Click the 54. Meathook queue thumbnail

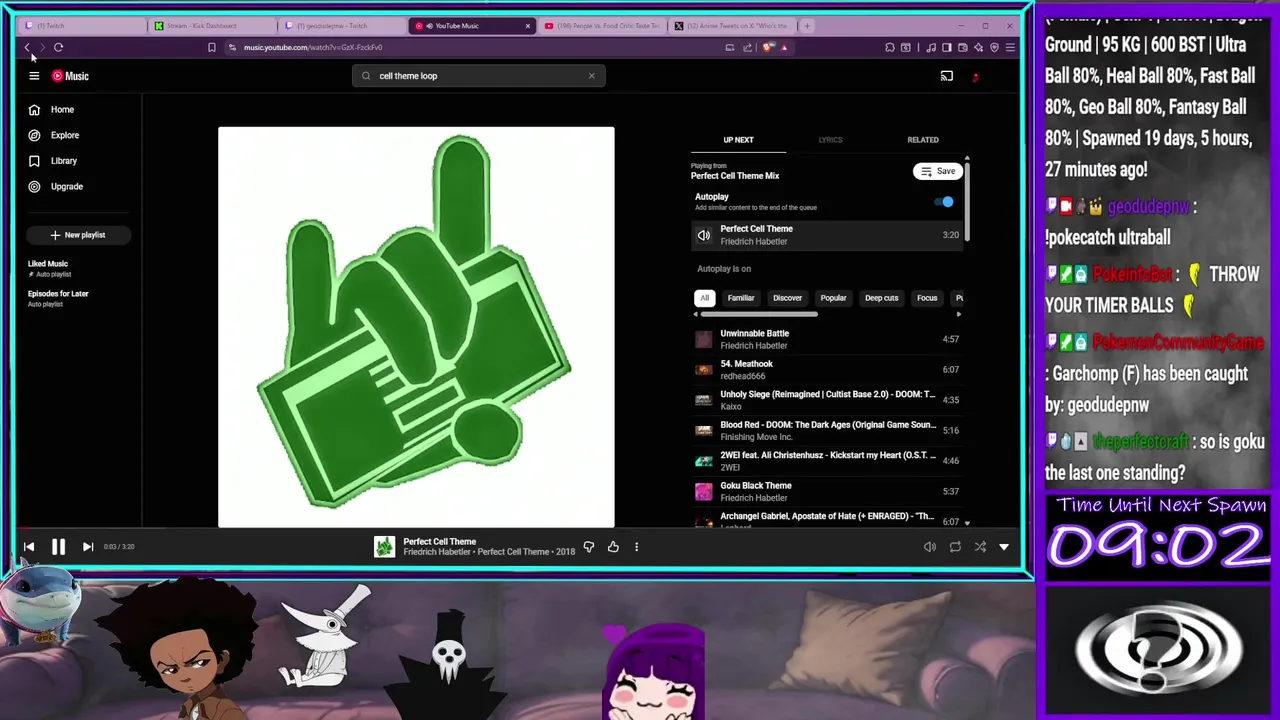pyautogui.click(x=704, y=370)
